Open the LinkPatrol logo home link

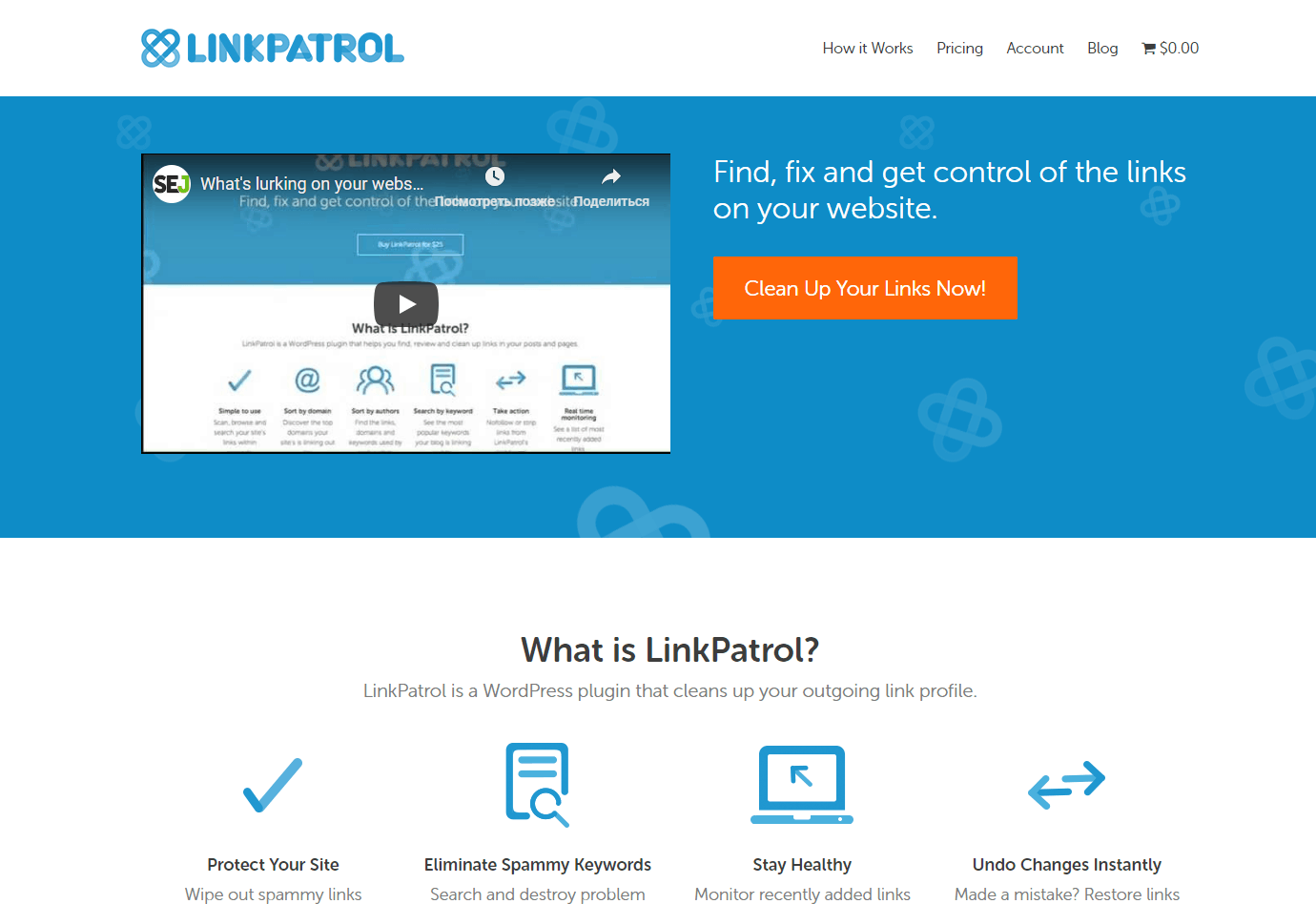pyautogui.click(x=273, y=48)
